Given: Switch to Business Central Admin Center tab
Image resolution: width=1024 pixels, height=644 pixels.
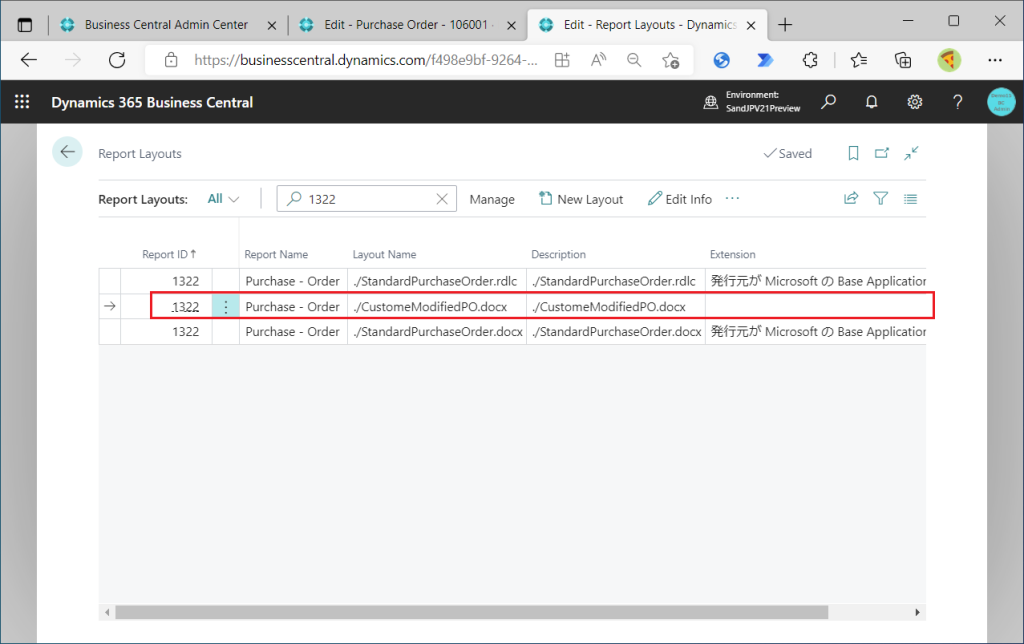Looking at the screenshot, I should [x=166, y=25].
